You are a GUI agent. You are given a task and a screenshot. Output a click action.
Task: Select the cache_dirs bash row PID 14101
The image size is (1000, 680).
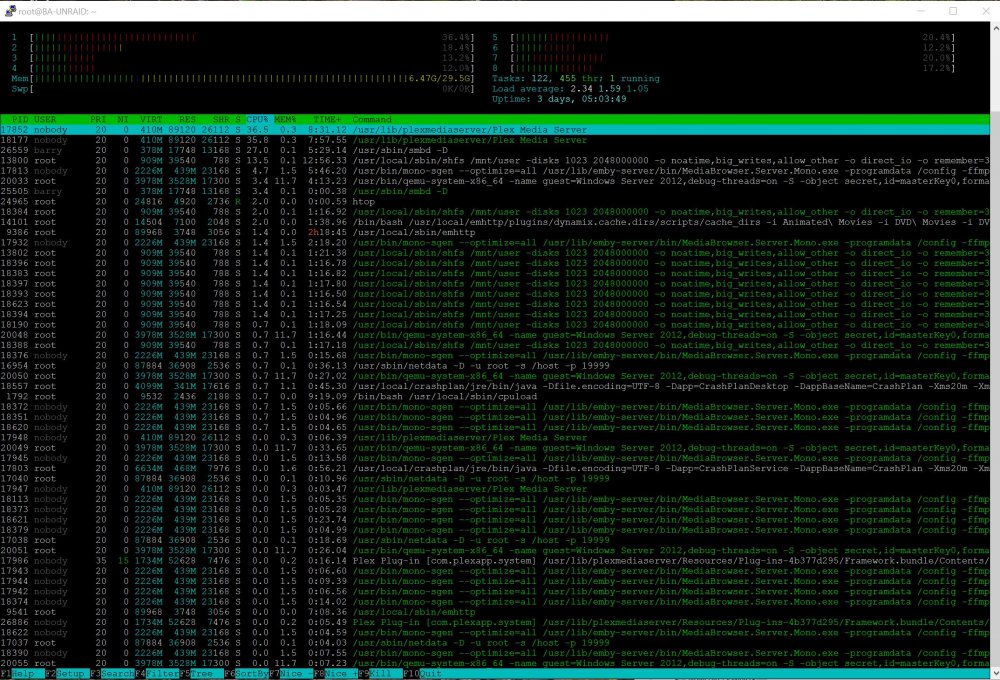tap(495, 222)
